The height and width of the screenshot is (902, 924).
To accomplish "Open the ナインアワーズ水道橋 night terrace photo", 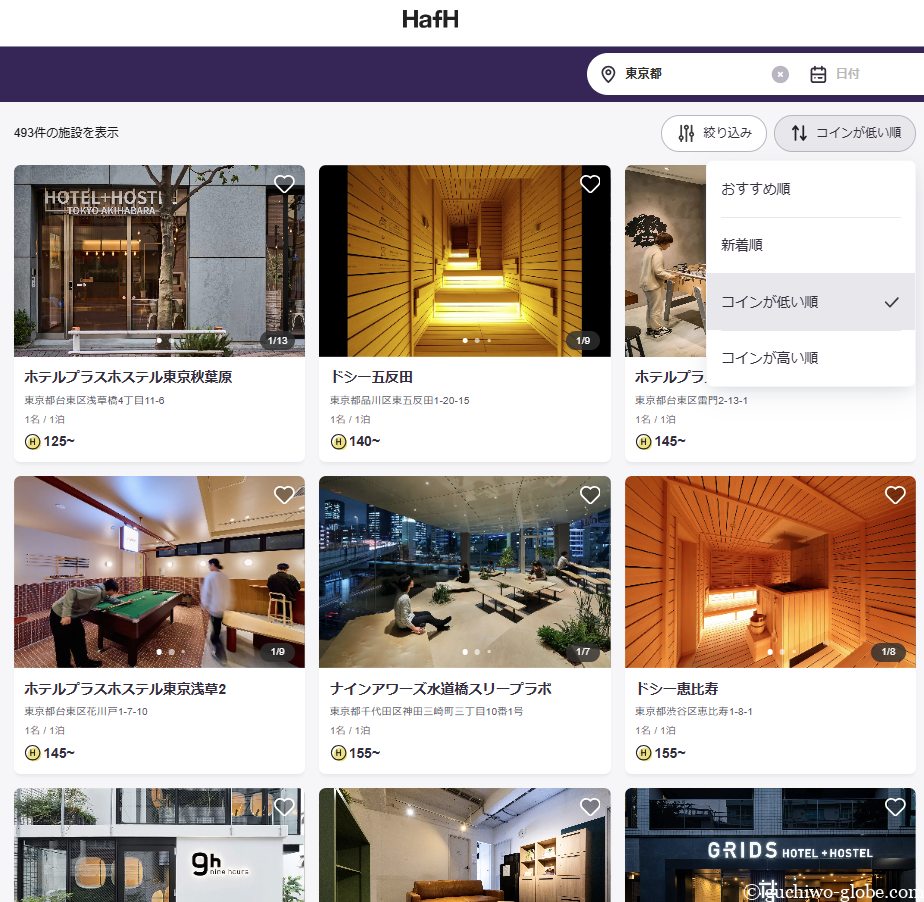I will click(464, 571).
